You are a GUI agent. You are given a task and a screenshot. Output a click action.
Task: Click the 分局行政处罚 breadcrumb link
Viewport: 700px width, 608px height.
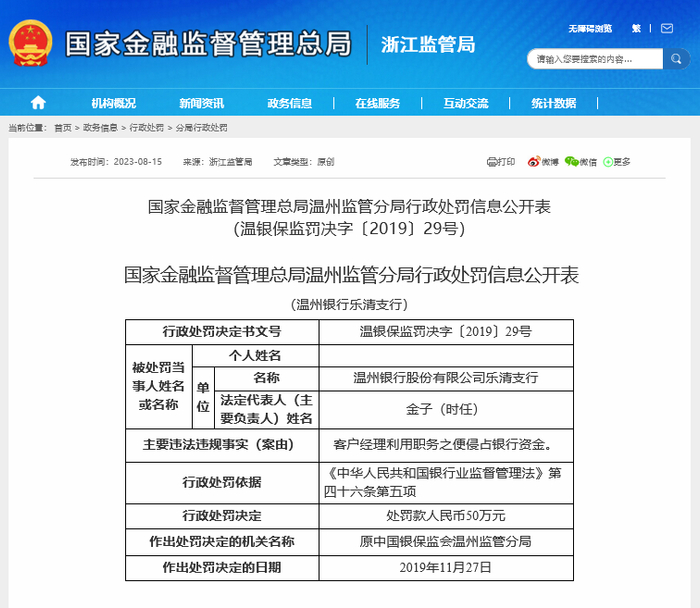click(201, 128)
